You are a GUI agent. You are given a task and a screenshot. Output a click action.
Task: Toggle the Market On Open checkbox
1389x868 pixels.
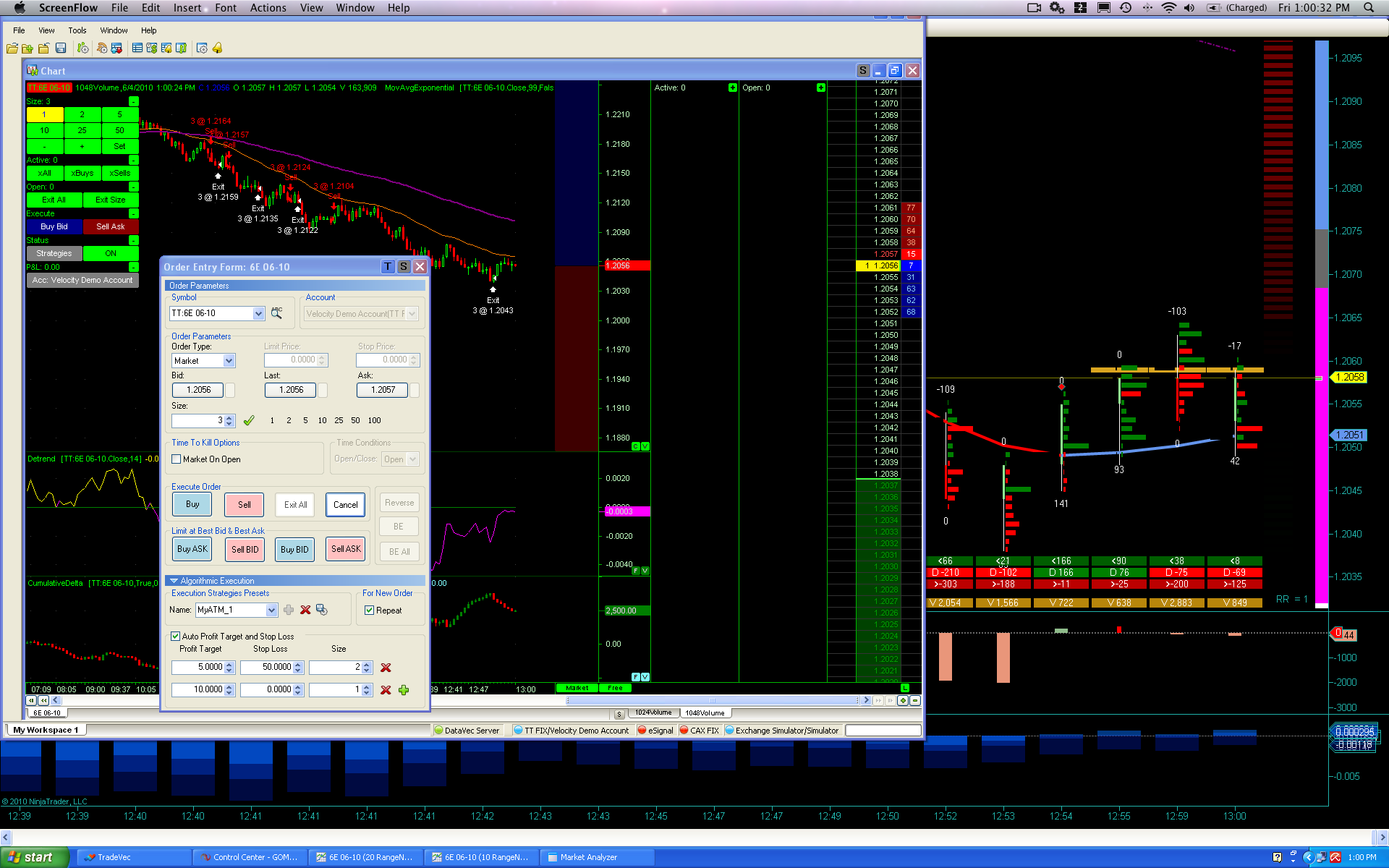pyautogui.click(x=176, y=459)
